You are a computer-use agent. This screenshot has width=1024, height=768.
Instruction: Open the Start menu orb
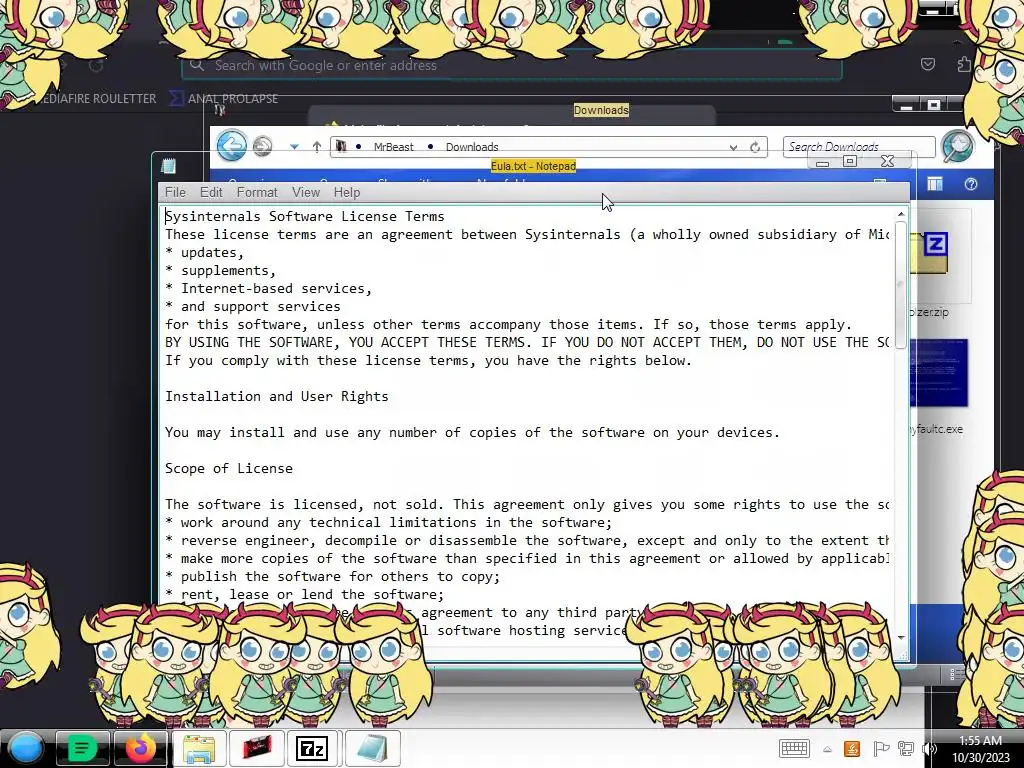(x=26, y=748)
